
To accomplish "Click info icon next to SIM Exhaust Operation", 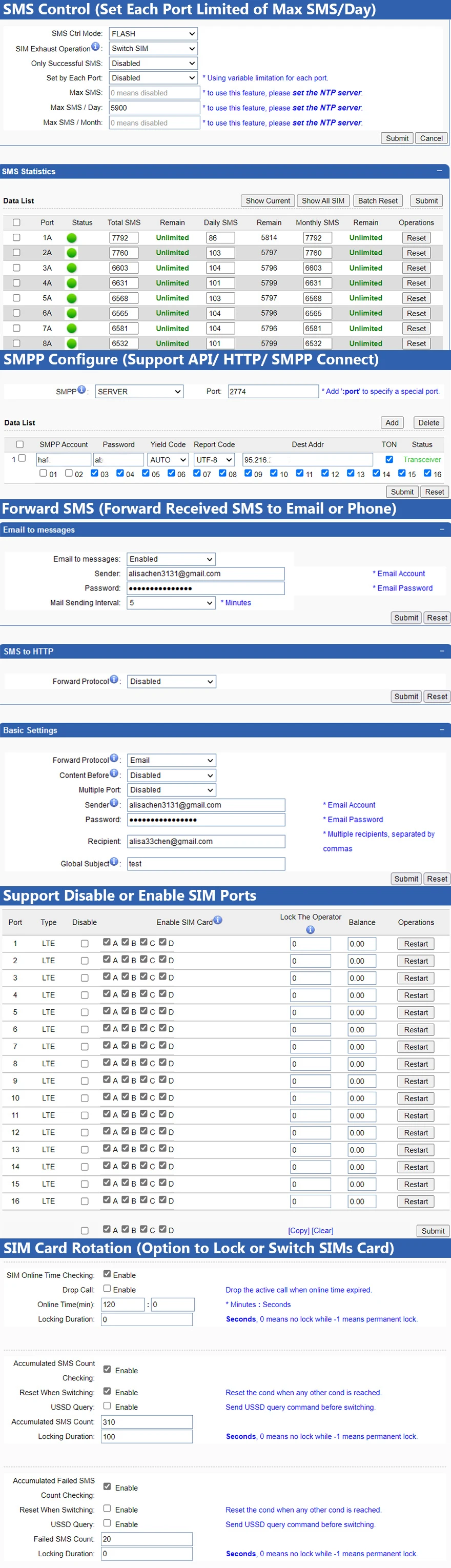I will [95, 48].
